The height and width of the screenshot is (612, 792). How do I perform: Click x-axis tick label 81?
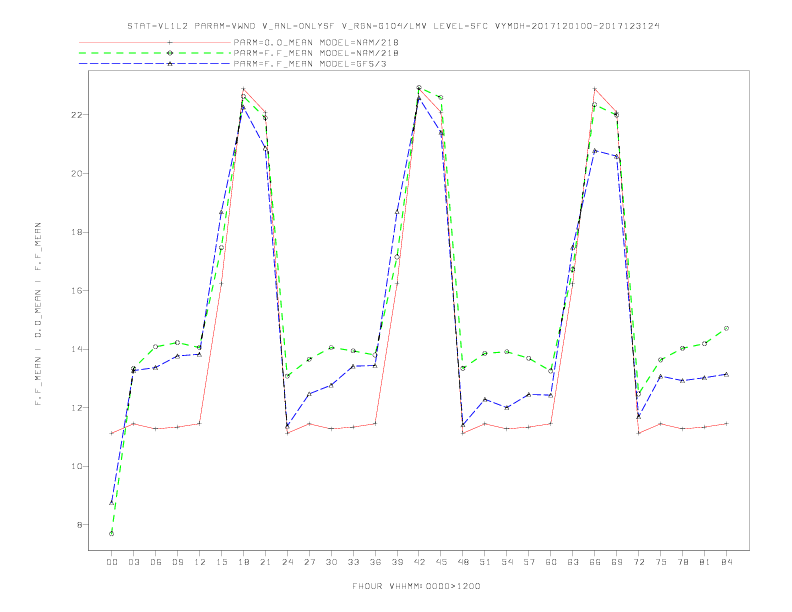click(705, 562)
